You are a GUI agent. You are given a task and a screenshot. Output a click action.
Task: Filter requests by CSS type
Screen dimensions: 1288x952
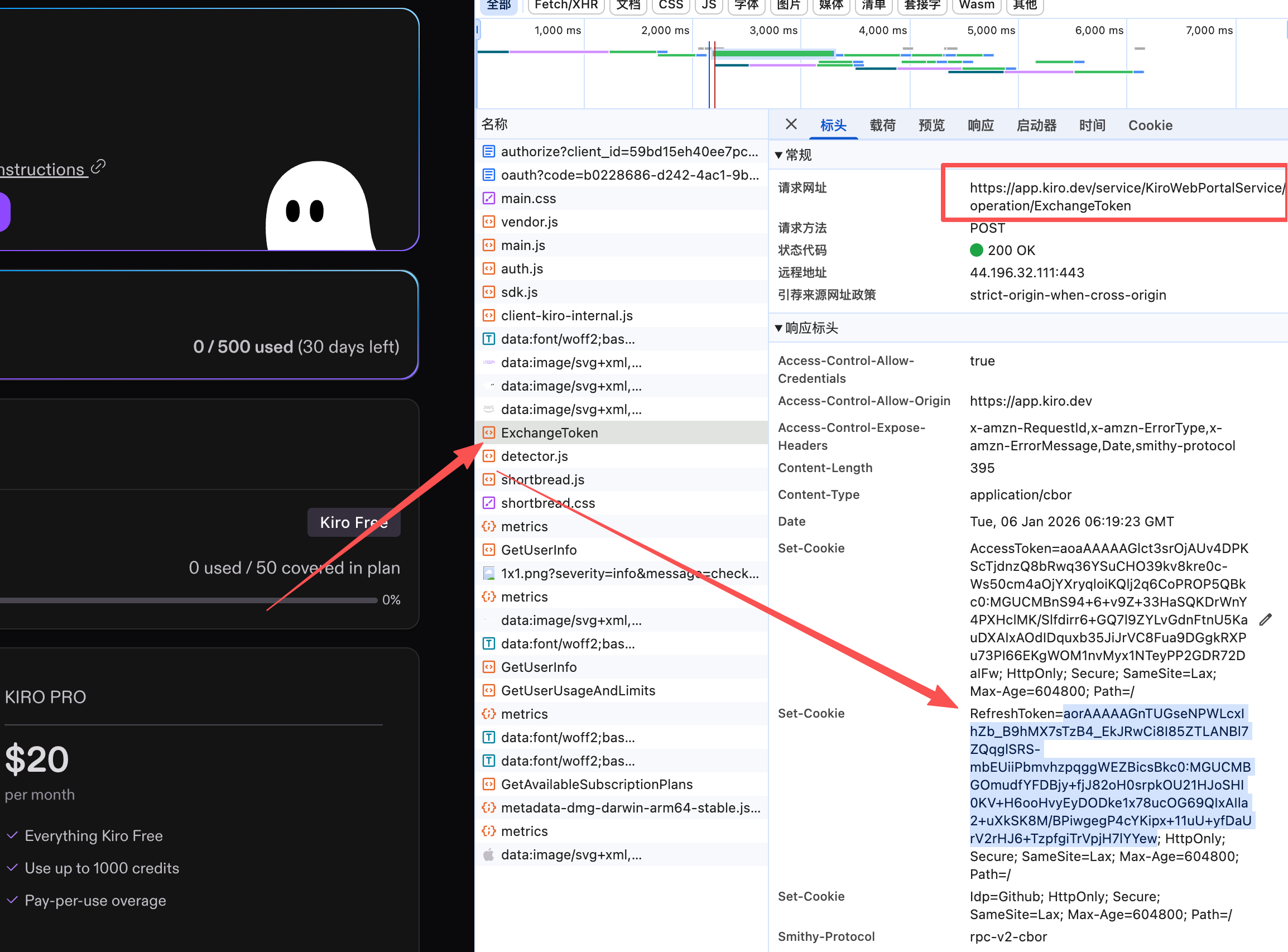(x=671, y=6)
